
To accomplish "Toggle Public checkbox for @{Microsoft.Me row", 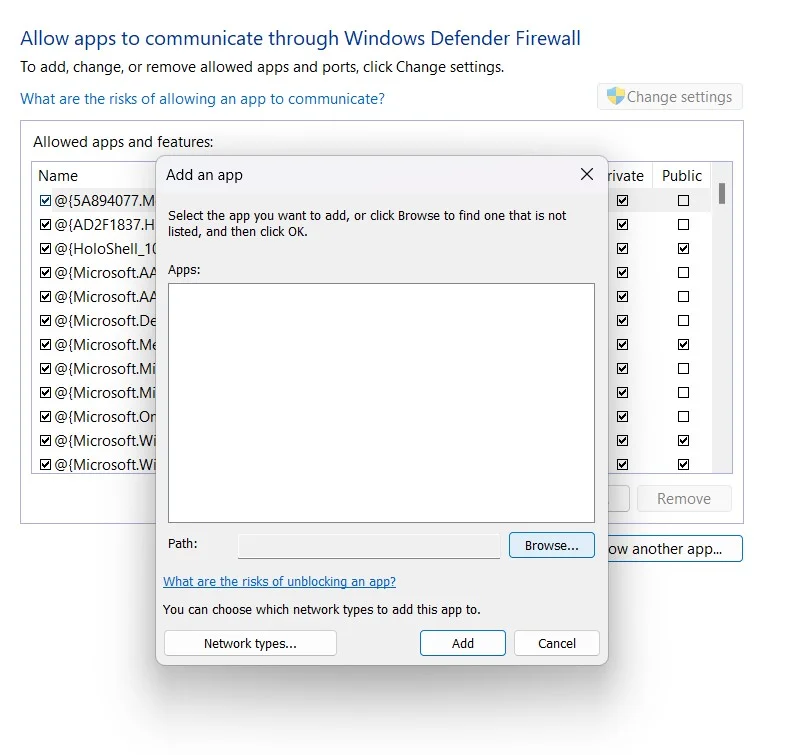I will 683,345.
